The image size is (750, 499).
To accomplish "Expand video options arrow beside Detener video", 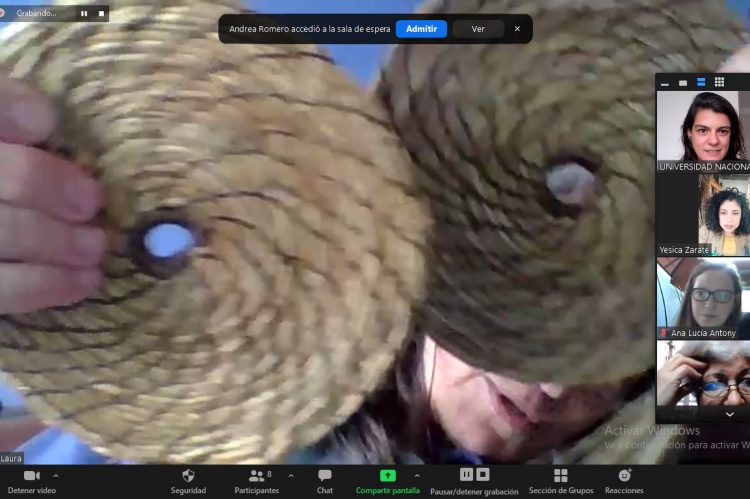I will [x=55, y=475].
